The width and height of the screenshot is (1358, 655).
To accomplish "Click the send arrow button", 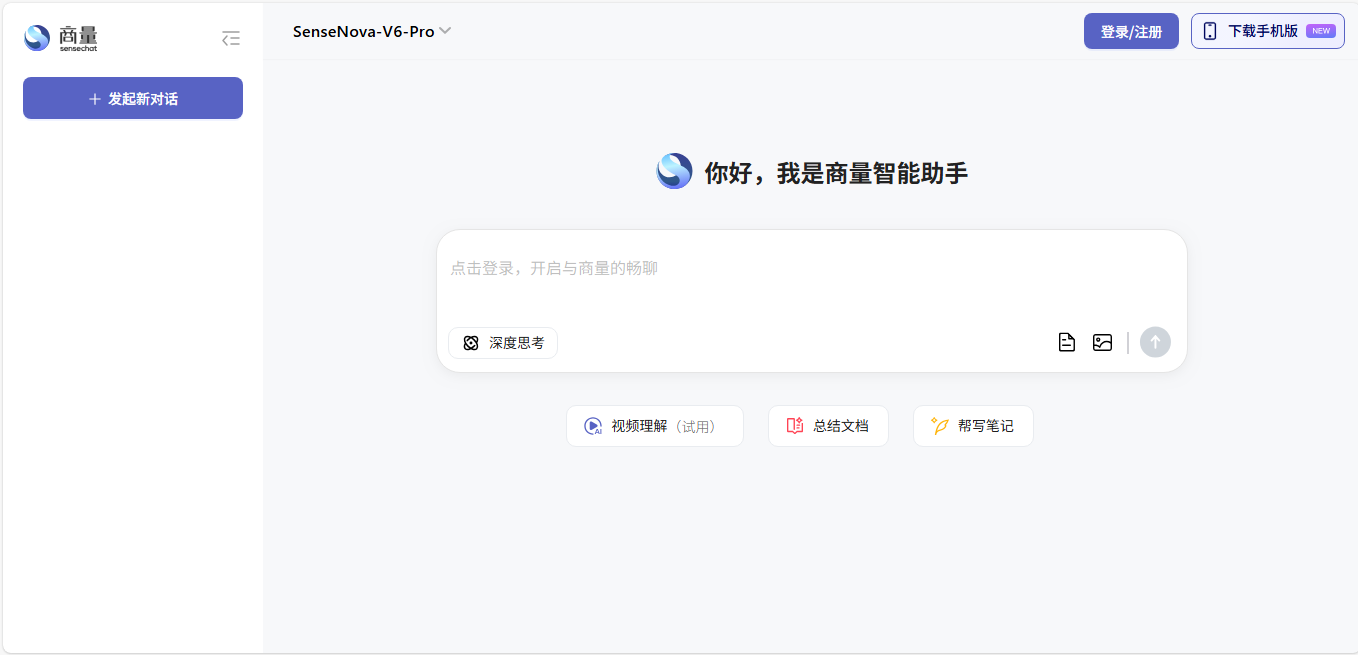I will (x=1155, y=342).
